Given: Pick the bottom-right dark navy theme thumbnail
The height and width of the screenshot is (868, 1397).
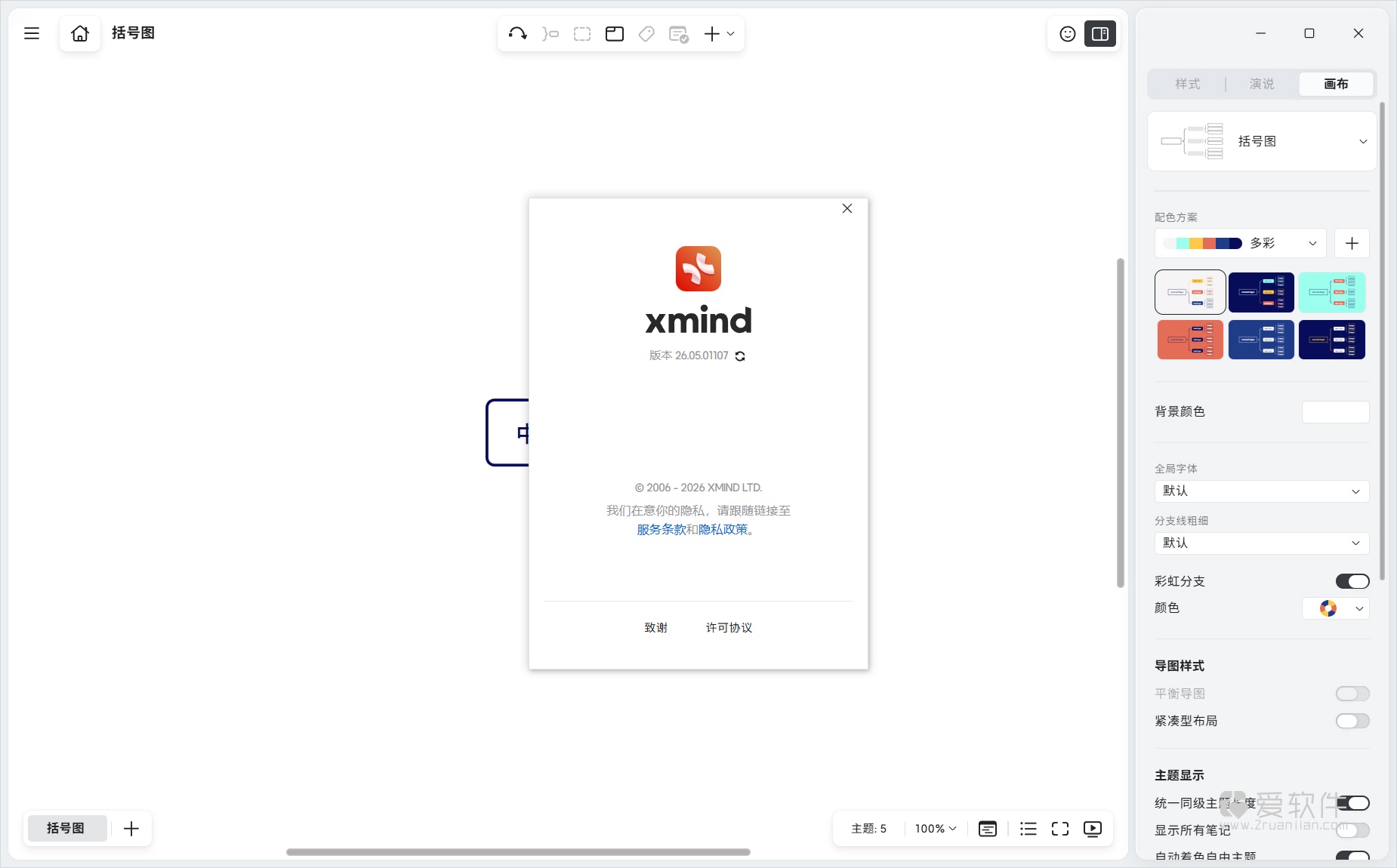Looking at the screenshot, I should tap(1332, 340).
